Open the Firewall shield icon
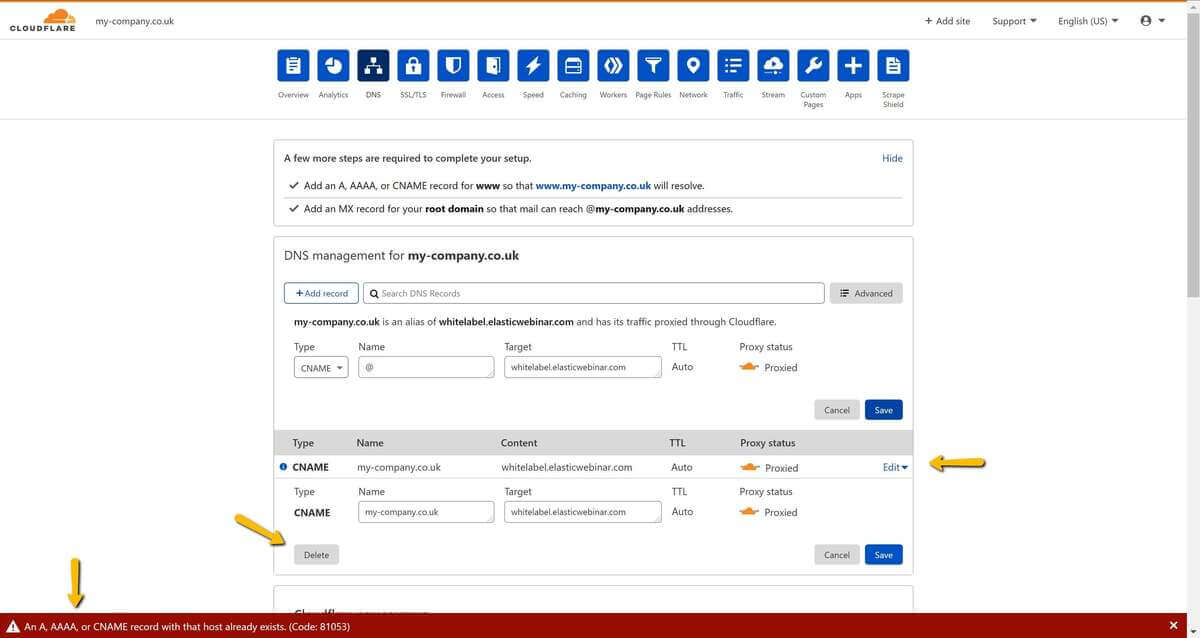Viewport: 1200px width, 638px height. coord(453,66)
